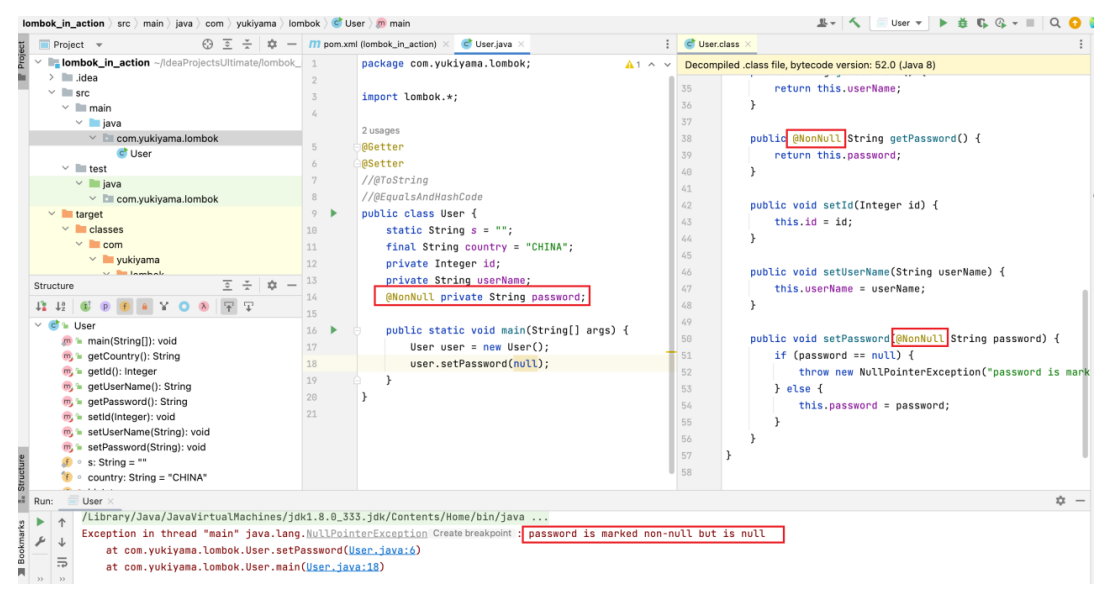This screenshot has height=604, width=1104.
Task: Click Create breakpoint in console
Action: 472,533
